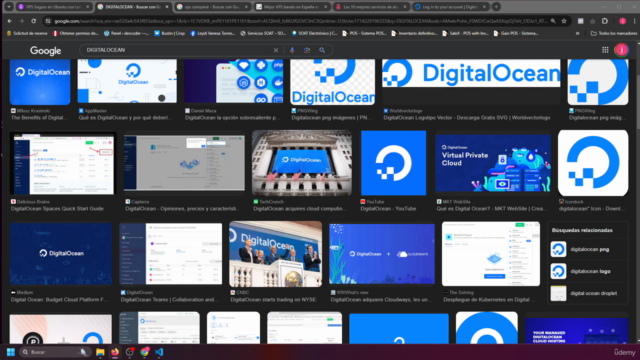Show hidden bookmarks with the chevron
Screen dimensions: 640x360
[578, 33]
